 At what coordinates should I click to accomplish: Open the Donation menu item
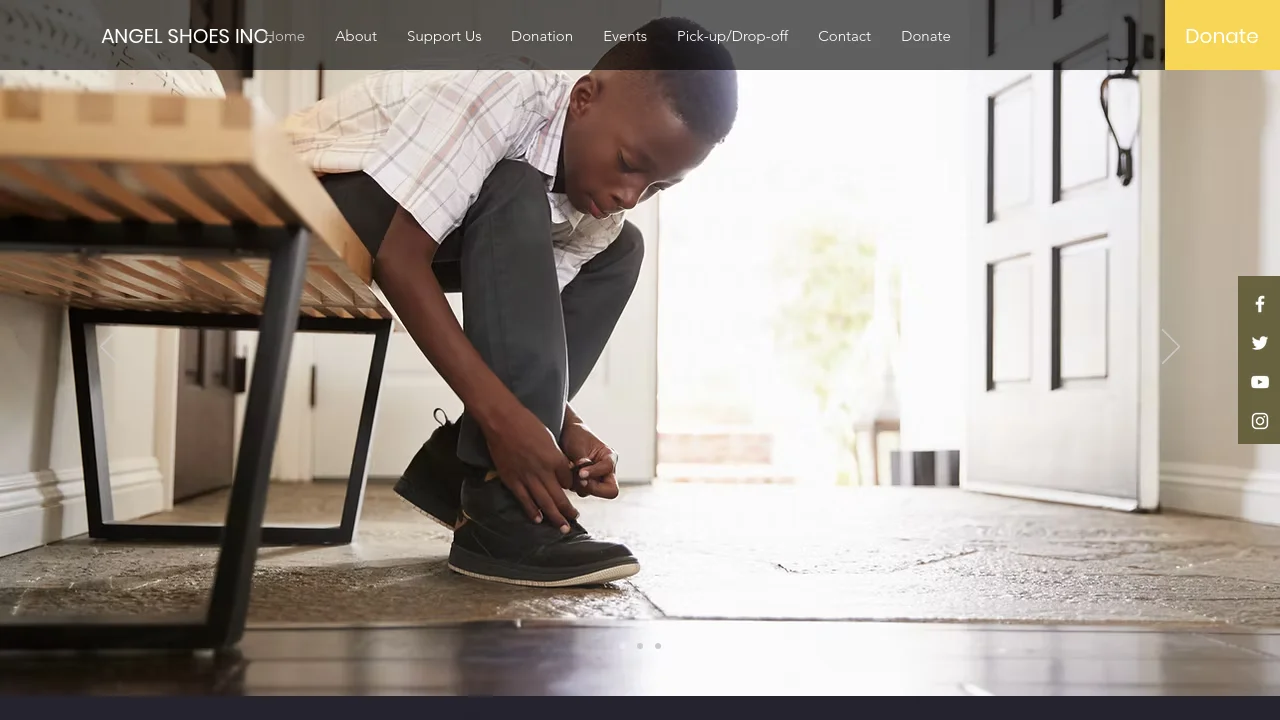point(542,36)
